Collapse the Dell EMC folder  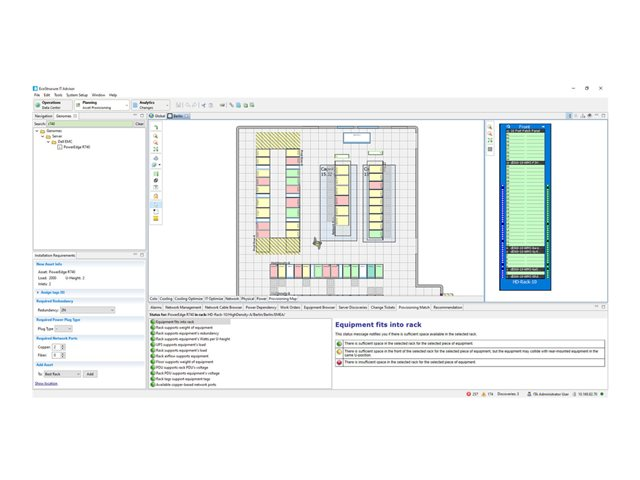tap(49, 142)
